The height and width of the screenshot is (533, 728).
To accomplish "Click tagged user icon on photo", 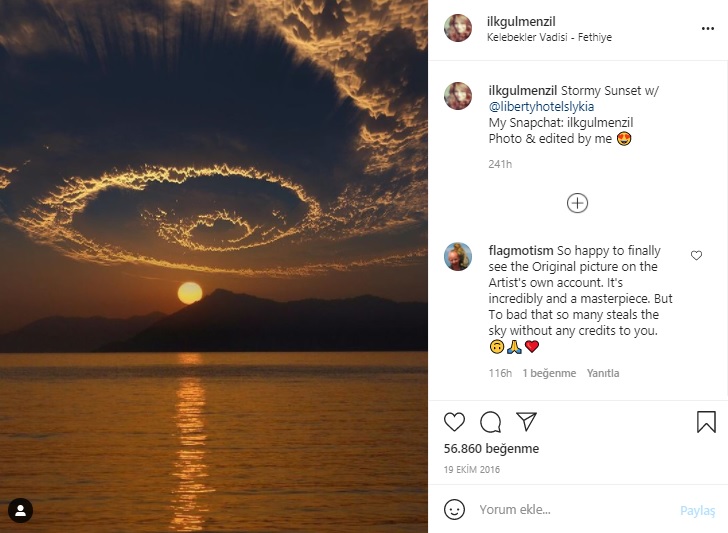I will (x=20, y=511).
